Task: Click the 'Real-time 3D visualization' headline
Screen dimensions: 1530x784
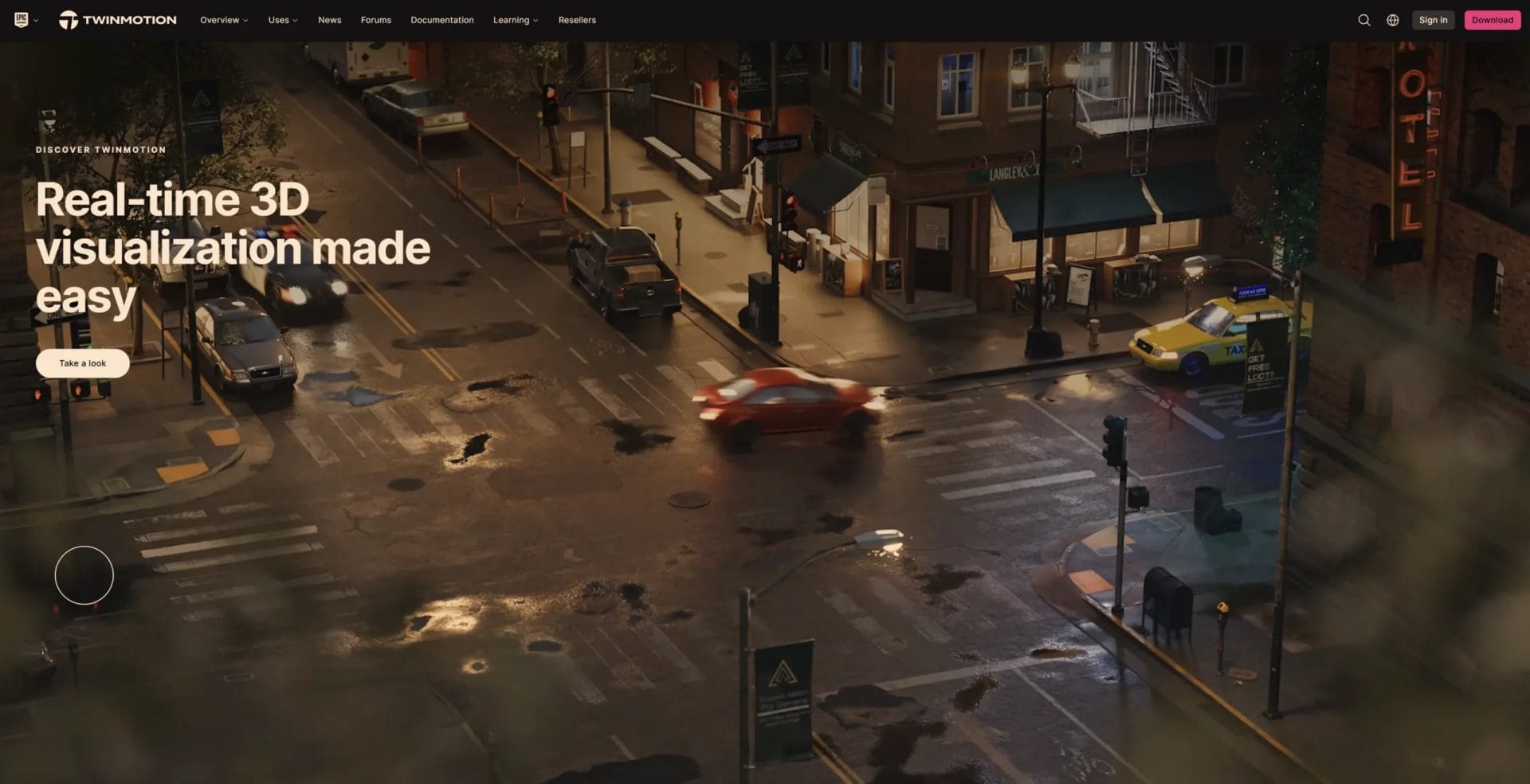Action: tap(233, 248)
